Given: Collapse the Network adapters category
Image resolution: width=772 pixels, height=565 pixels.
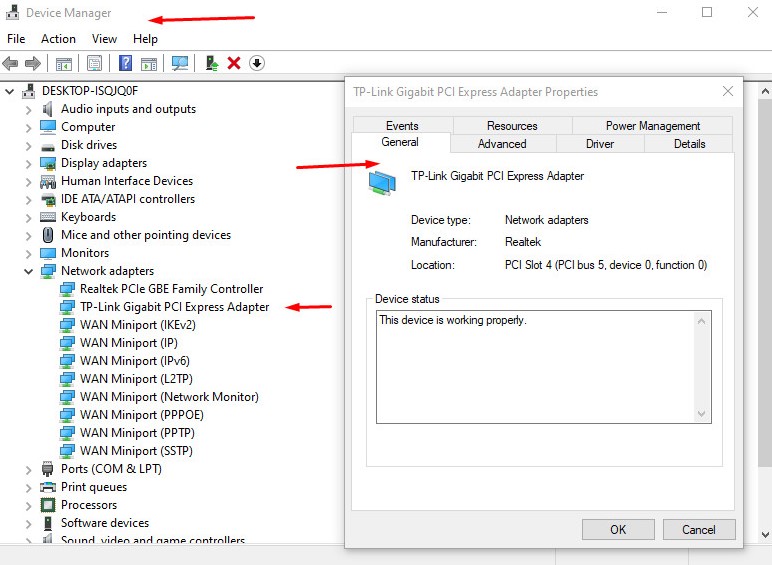Looking at the screenshot, I should 29,271.
